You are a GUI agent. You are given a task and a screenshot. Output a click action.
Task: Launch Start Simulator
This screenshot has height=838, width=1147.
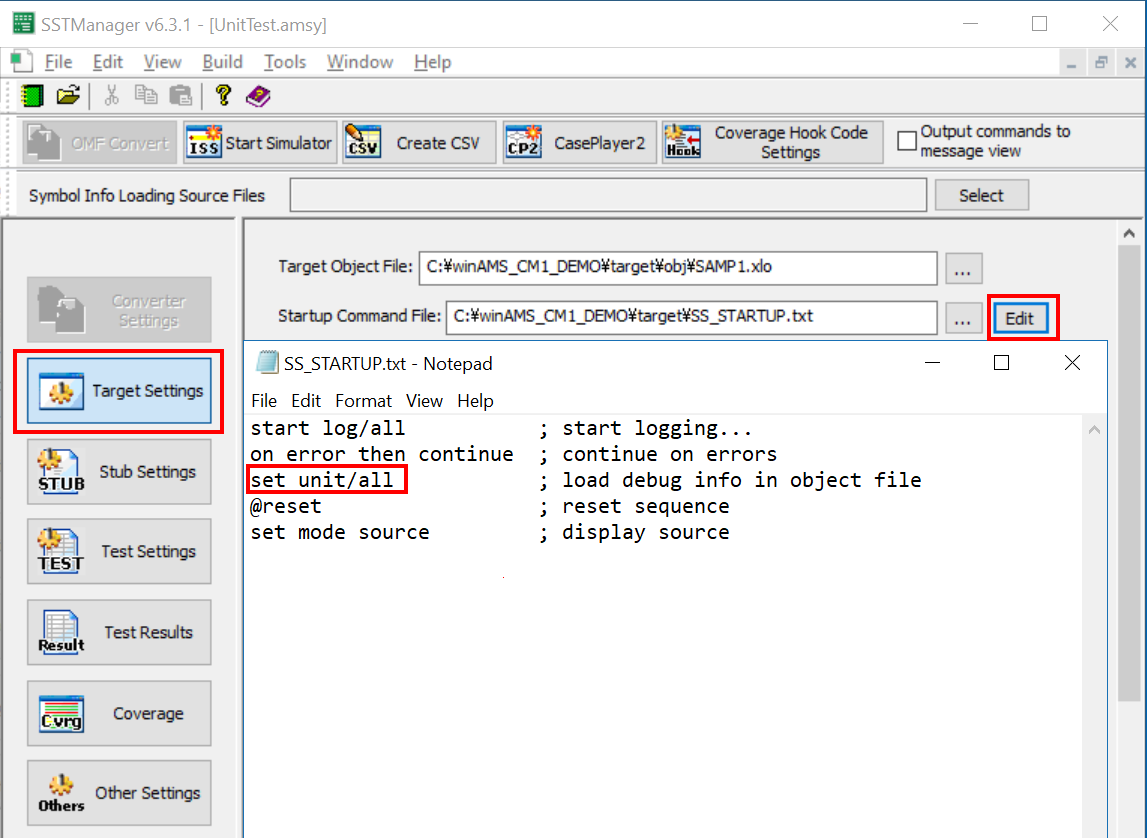(x=260, y=143)
